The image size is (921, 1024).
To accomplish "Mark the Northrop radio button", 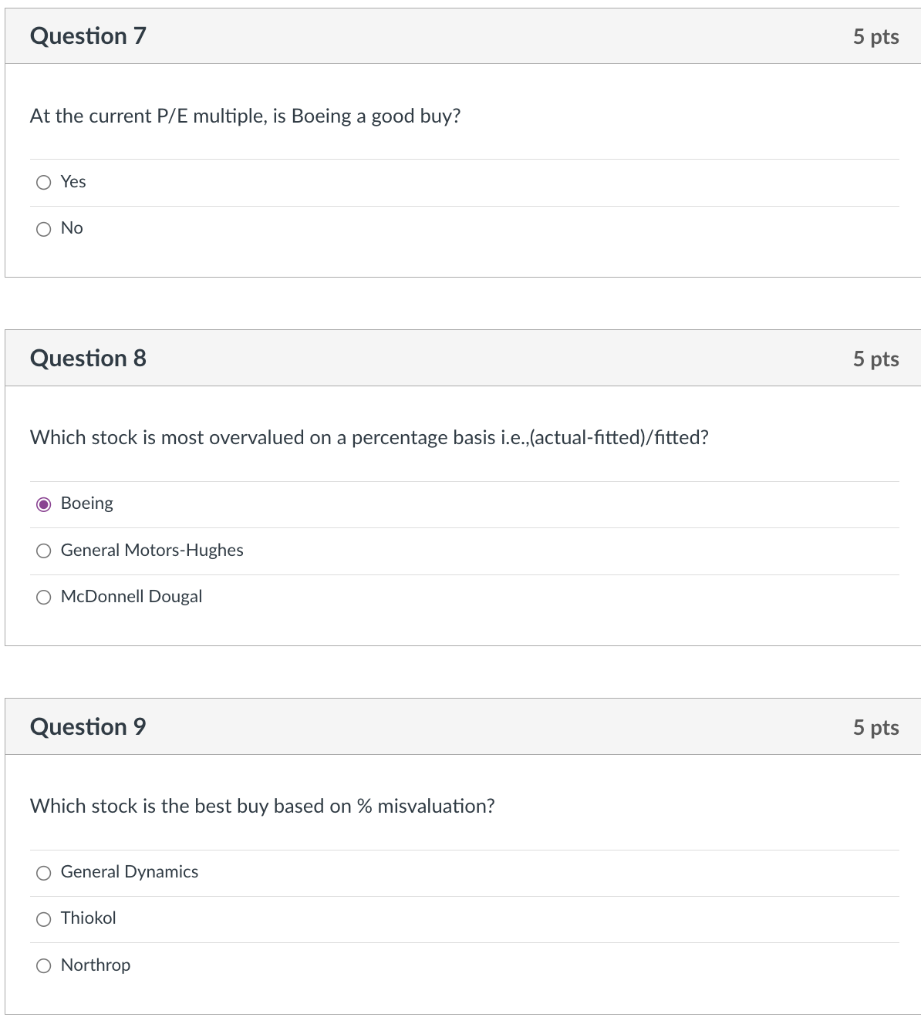I will click(42, 966).
